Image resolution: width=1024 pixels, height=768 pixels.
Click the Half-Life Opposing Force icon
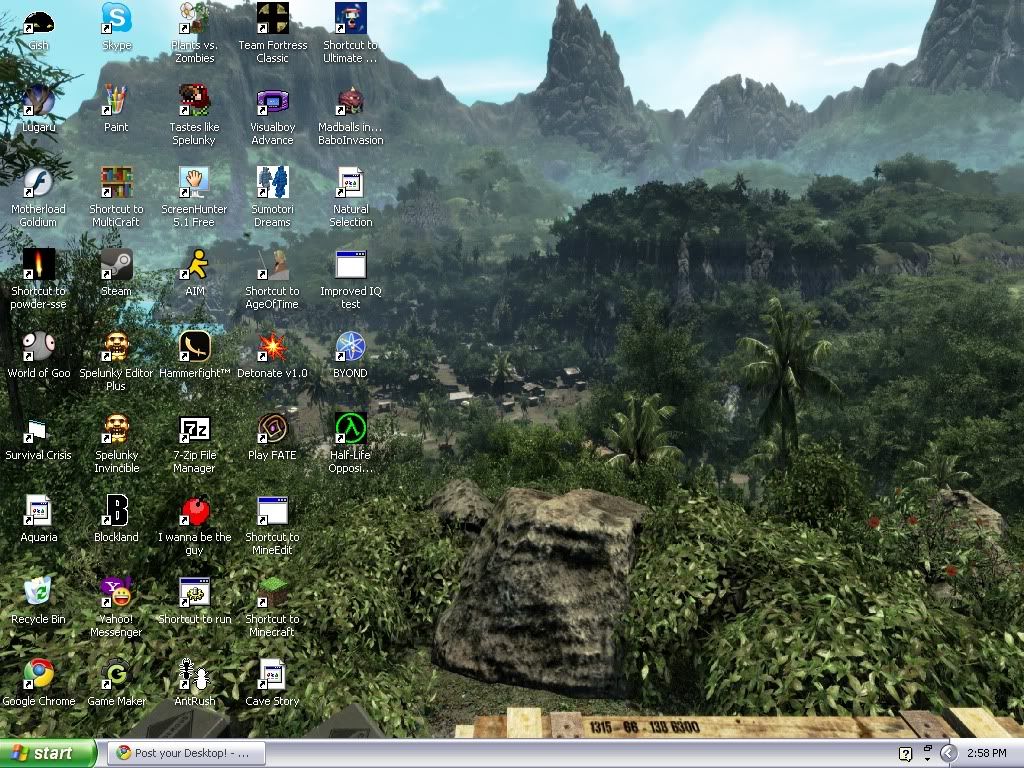(351, 429)
